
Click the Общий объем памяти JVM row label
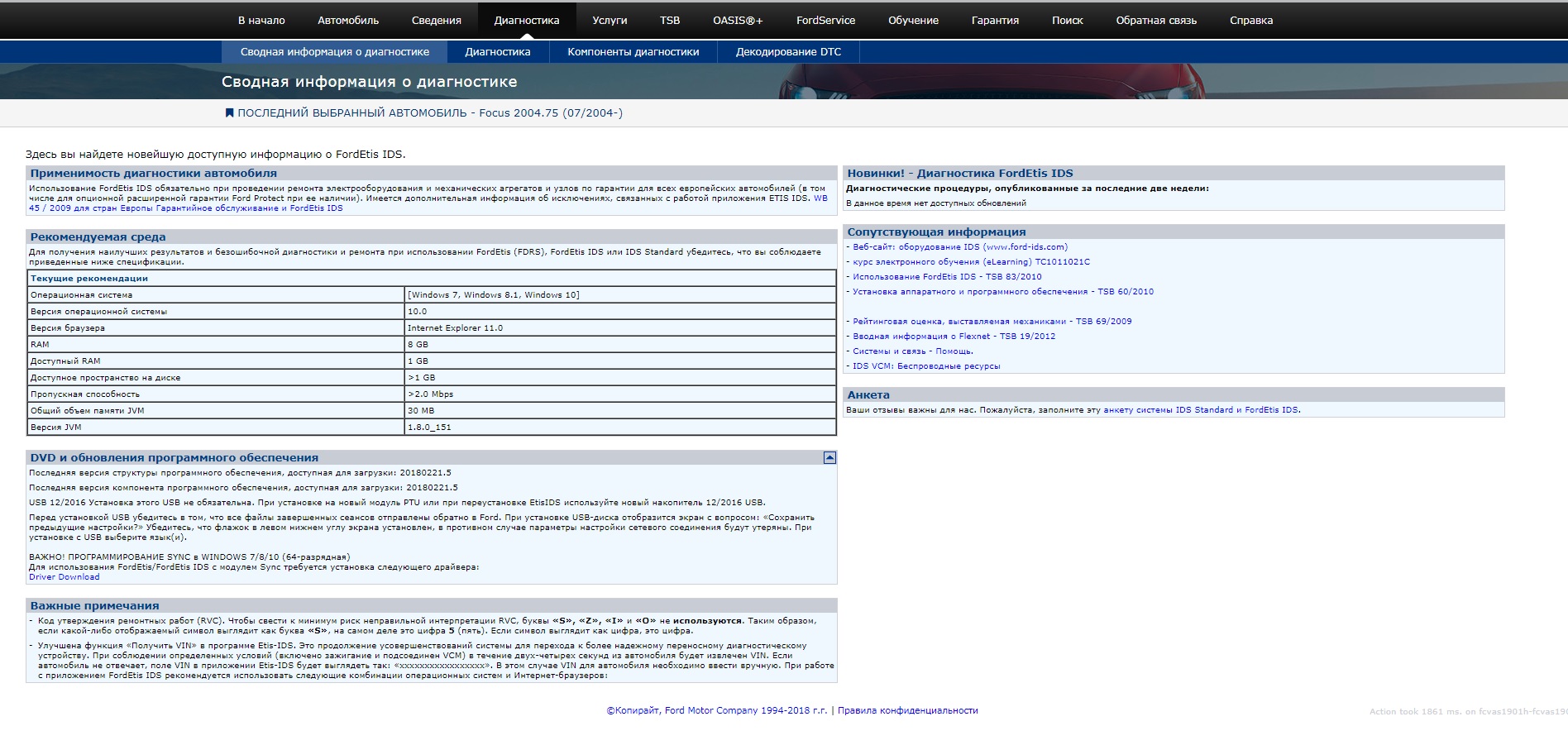[216, 410]
